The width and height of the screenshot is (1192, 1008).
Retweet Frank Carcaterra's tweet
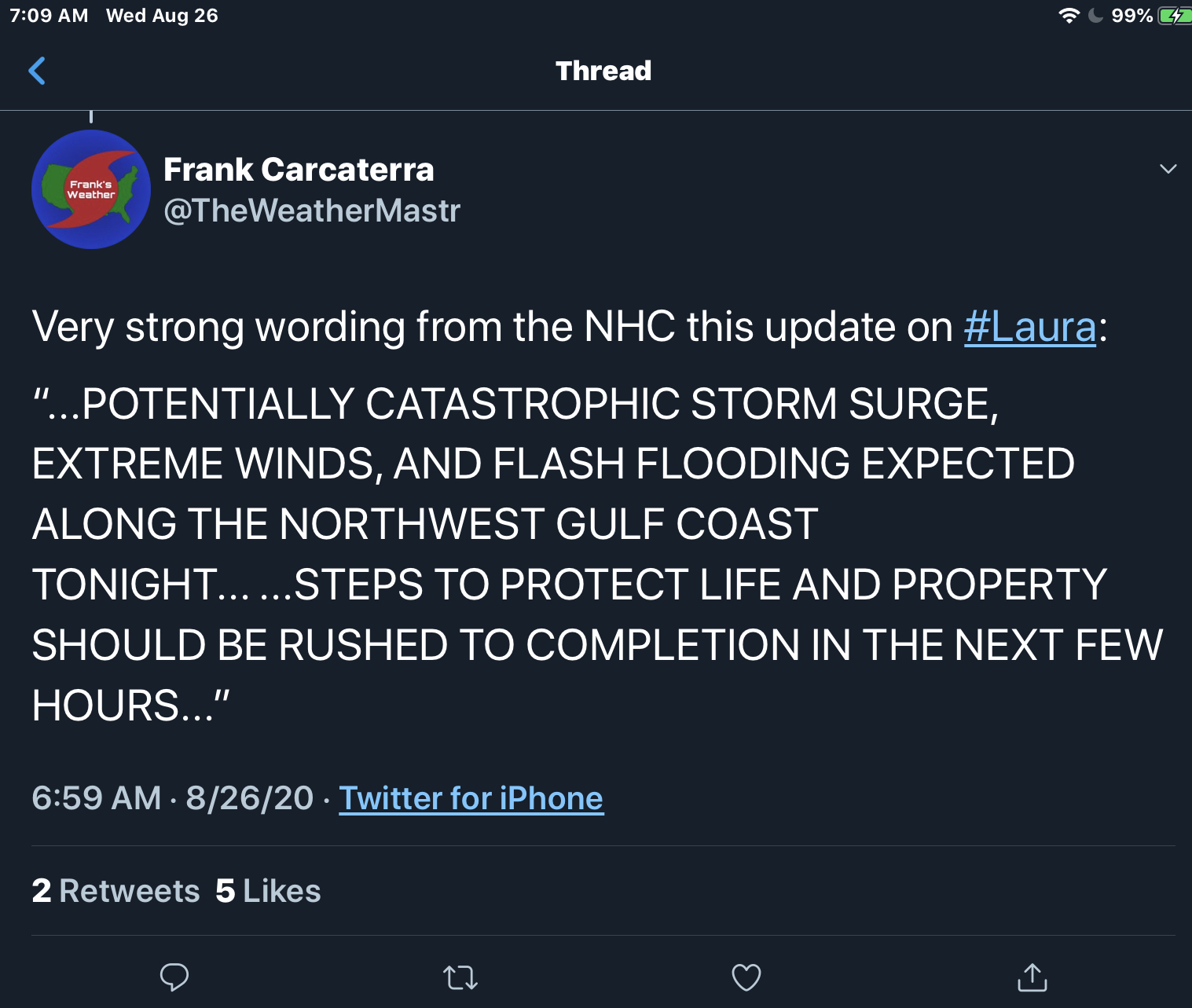coord(460,978)
